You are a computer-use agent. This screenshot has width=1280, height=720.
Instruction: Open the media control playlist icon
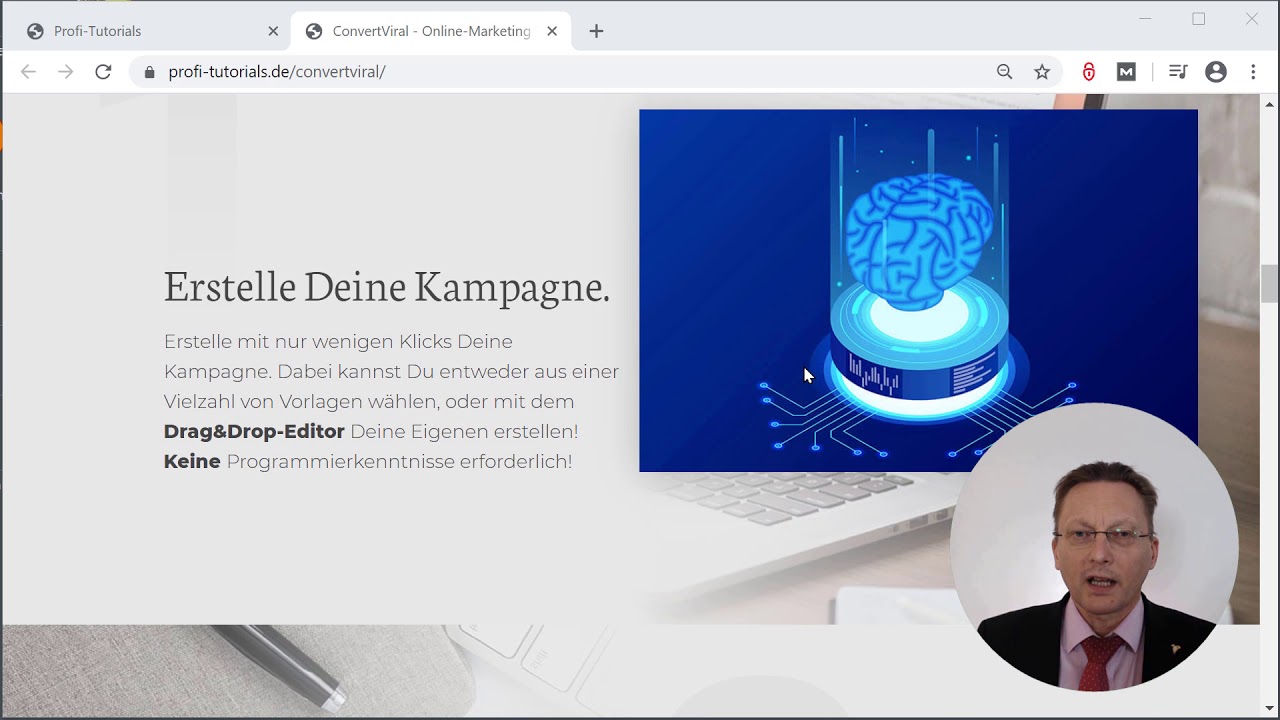[x=1178, y=72]
